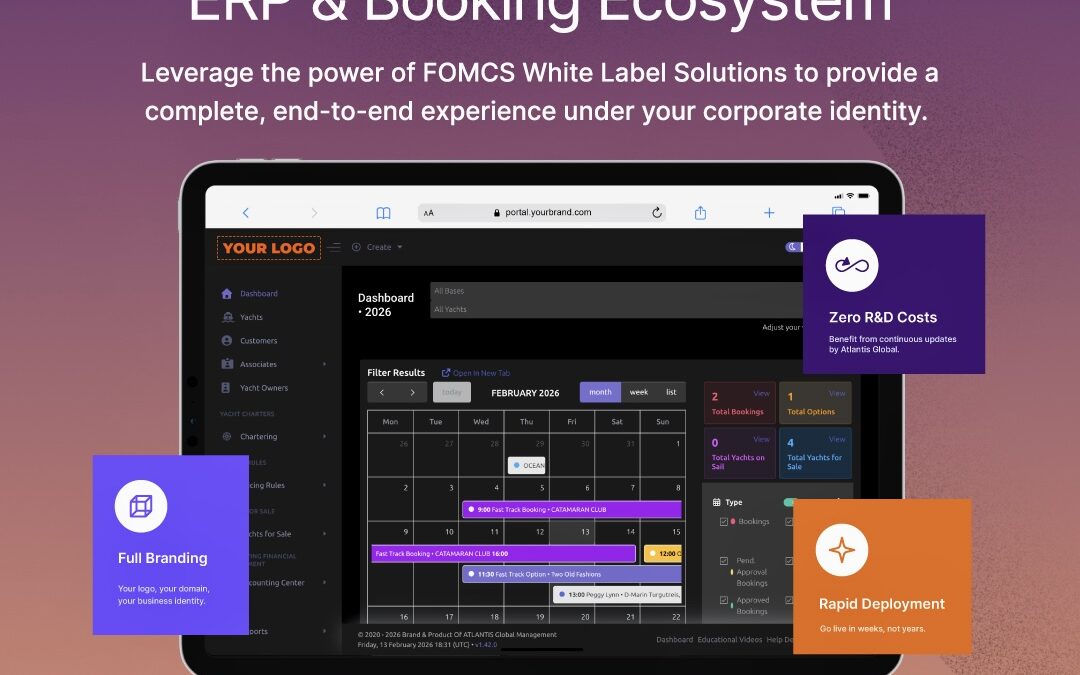Toggle the dark mode moon switch
Screen dimensions: 1080x675
[794, 247]
